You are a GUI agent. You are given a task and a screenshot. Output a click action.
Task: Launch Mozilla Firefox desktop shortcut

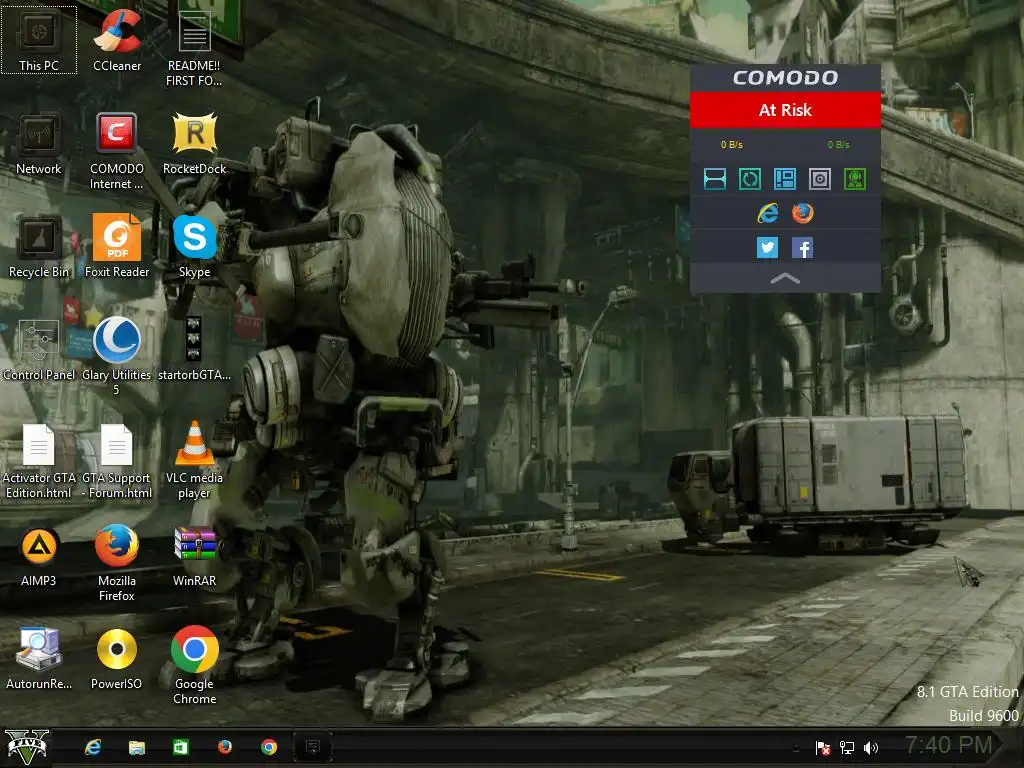pyautogui.click(x=116, y=564)
